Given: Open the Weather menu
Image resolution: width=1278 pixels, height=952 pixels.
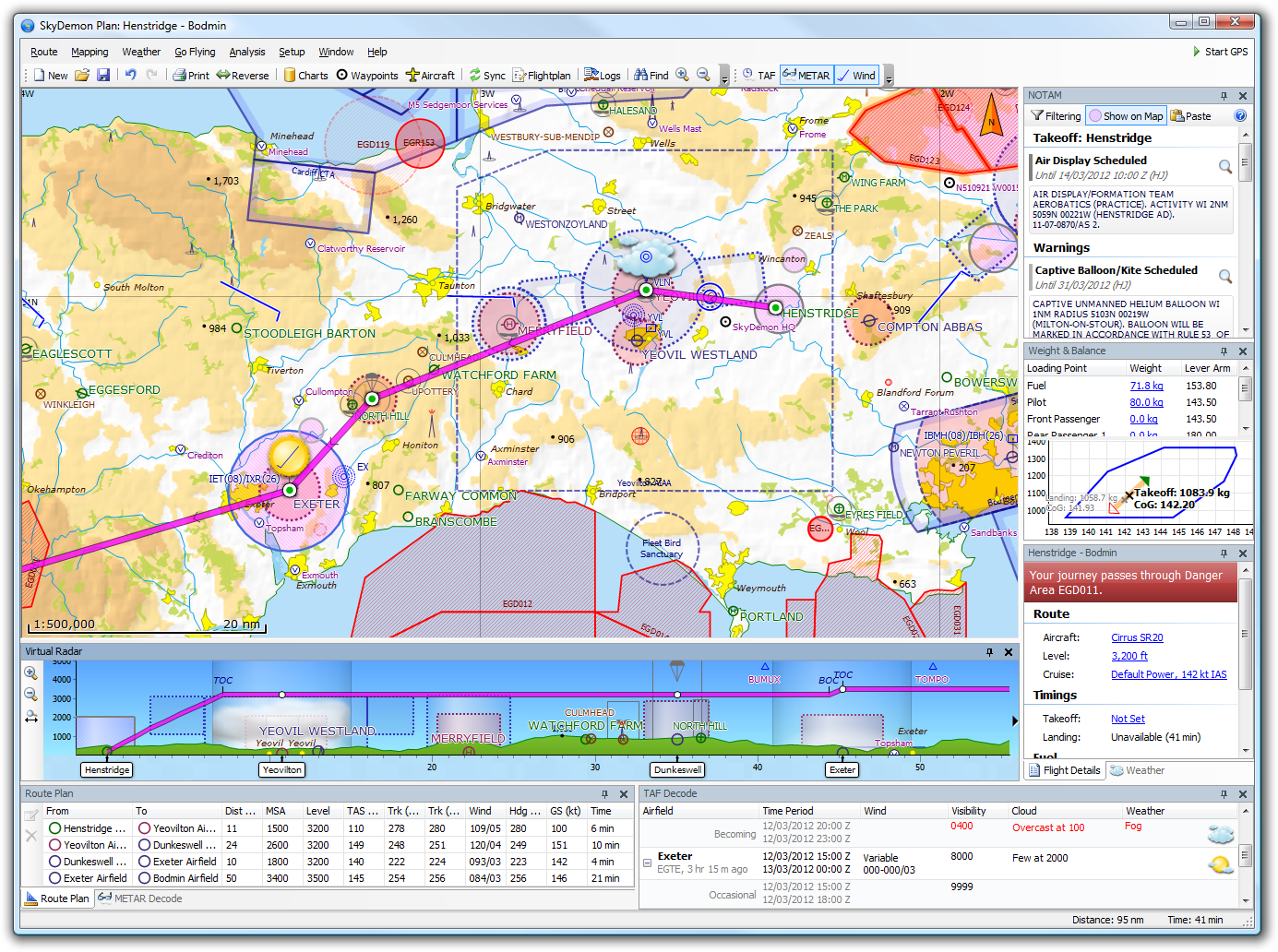Looking at the screenshot, I should [140, 52].
